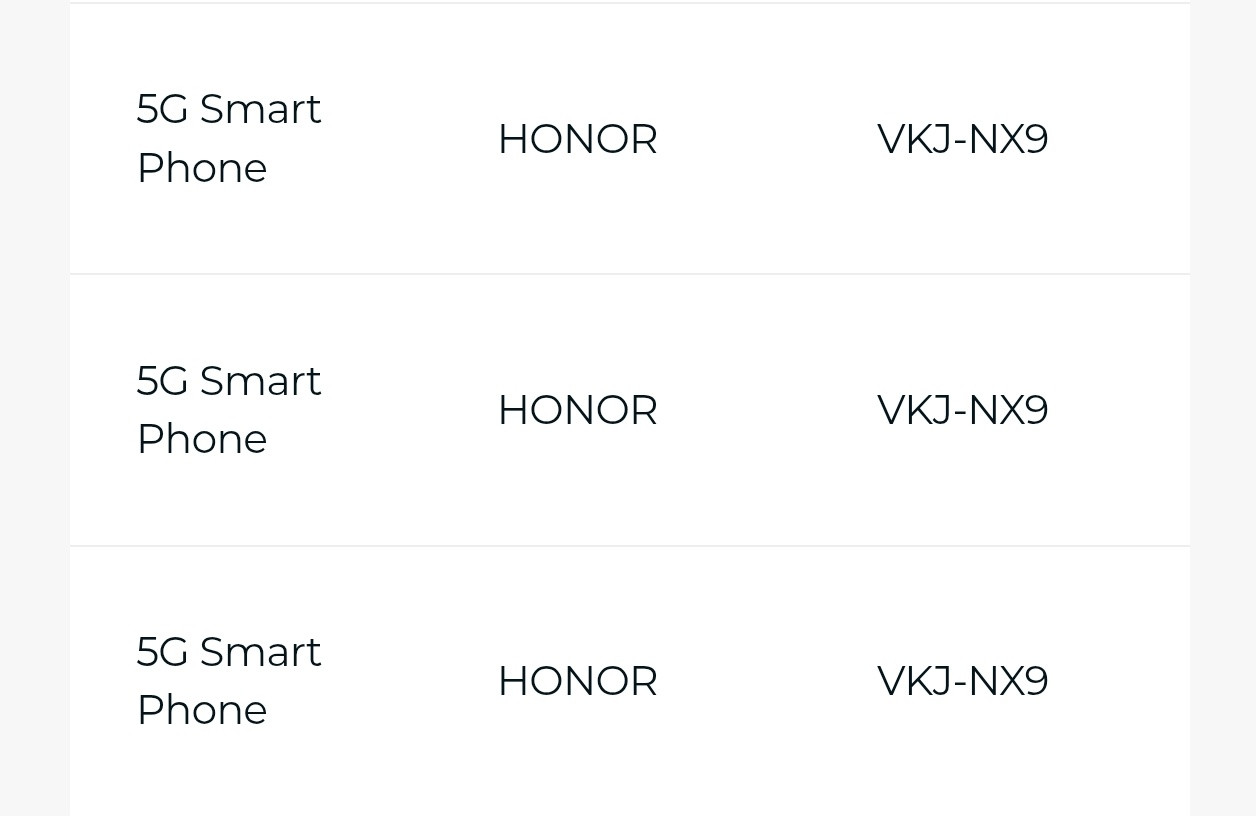Click the word Phone in the third row

(x=202, y=710)
